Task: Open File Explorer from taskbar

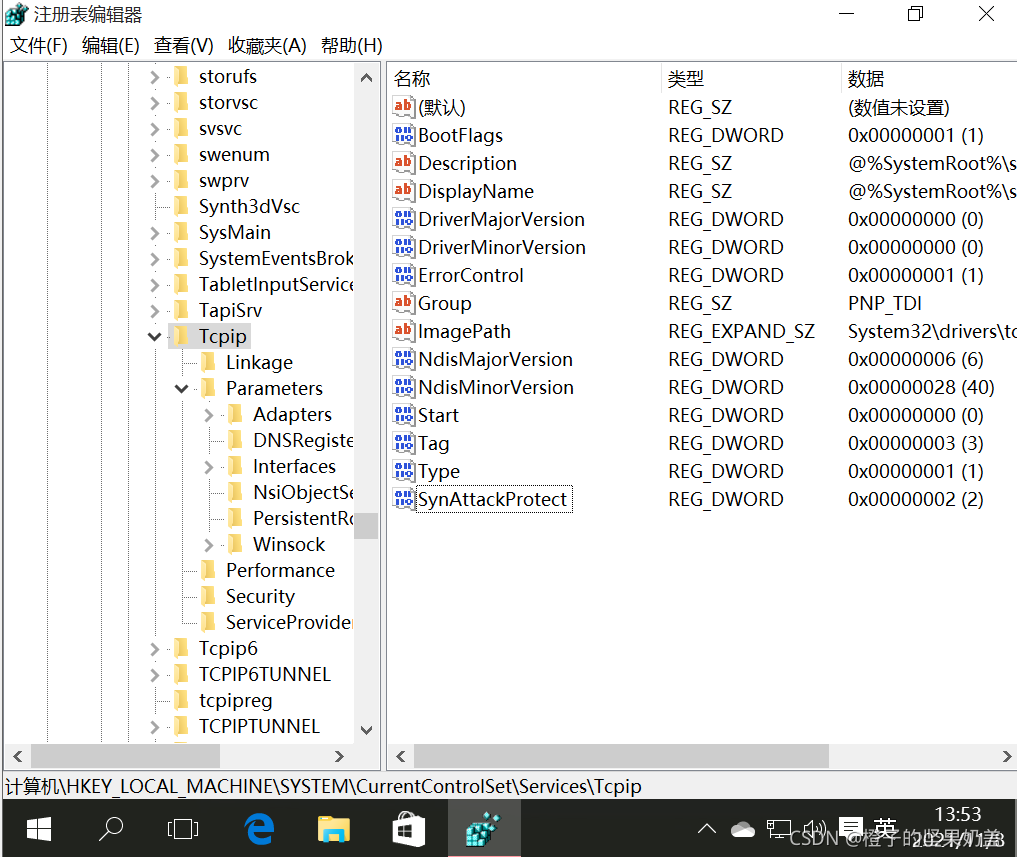Action: click(333, 828)
